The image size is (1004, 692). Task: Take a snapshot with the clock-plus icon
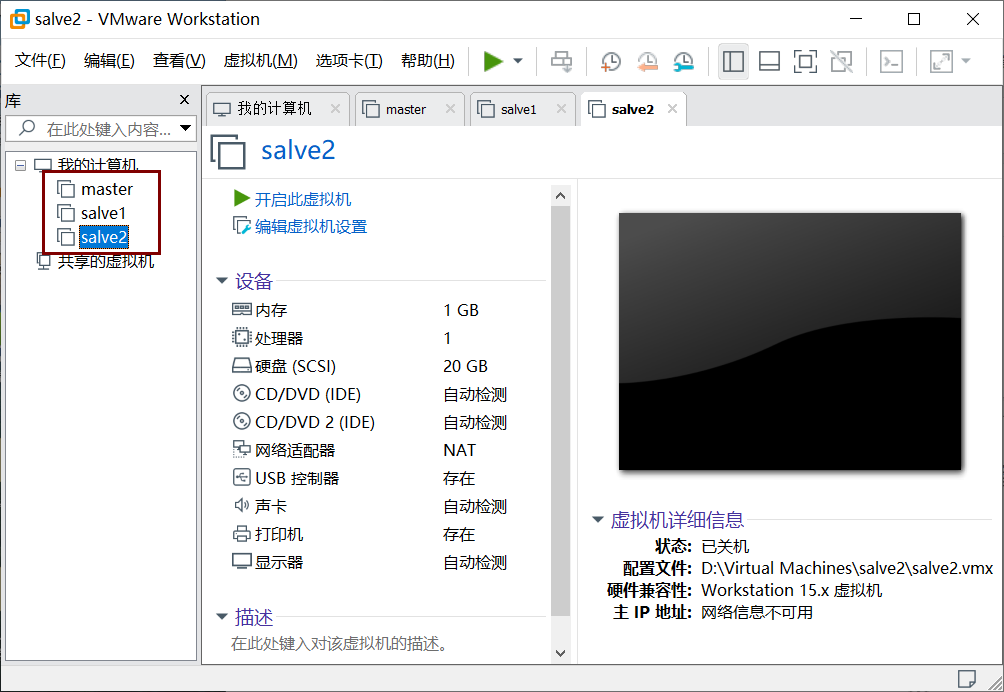611,61
